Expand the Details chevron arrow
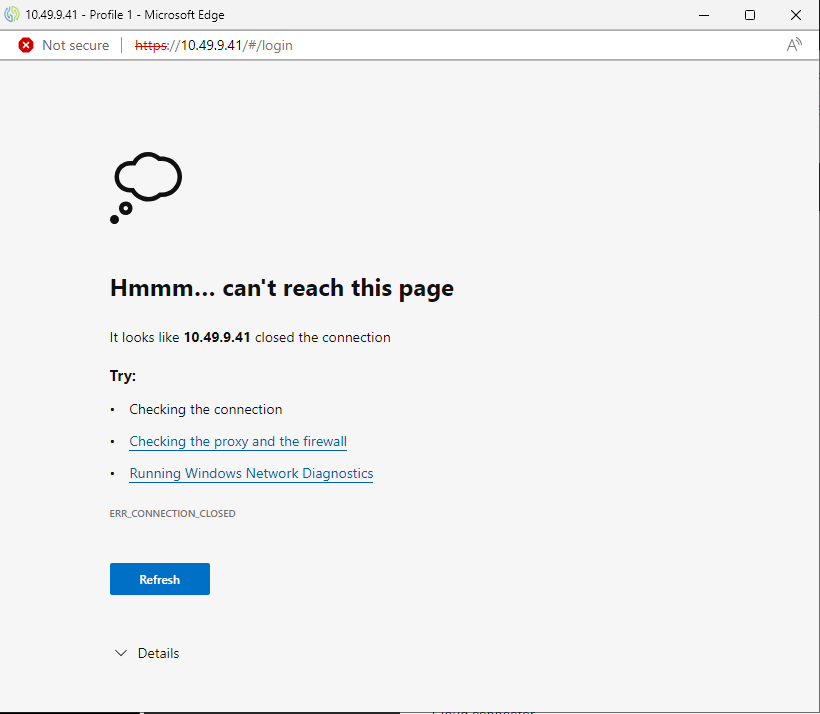 (x=121, y=653)
